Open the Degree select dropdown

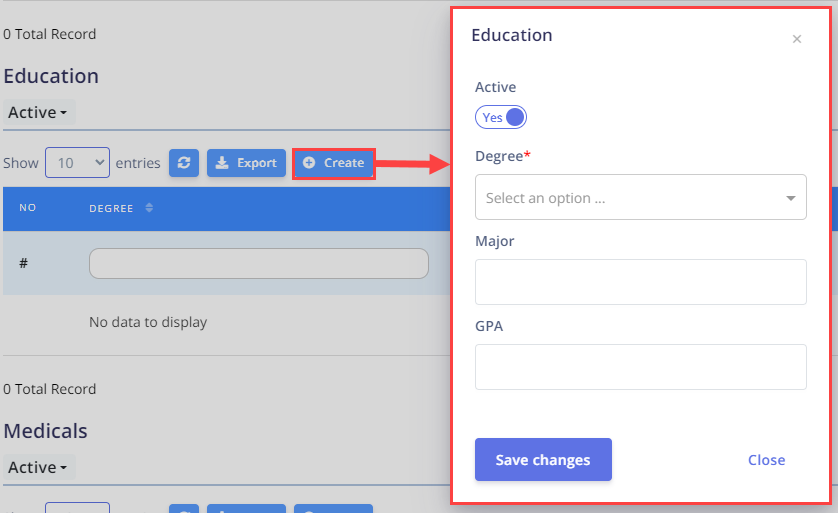point(641,197)
